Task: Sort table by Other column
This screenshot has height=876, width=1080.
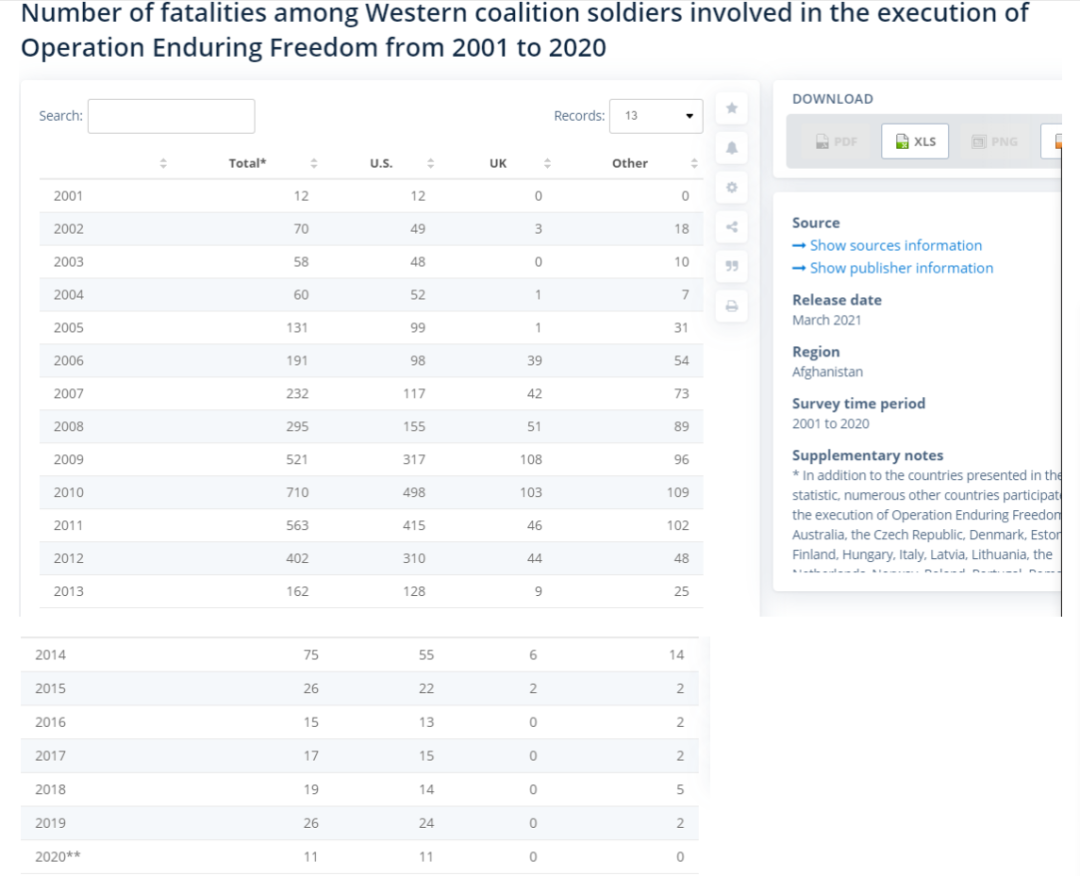Action: coord(694,163)
